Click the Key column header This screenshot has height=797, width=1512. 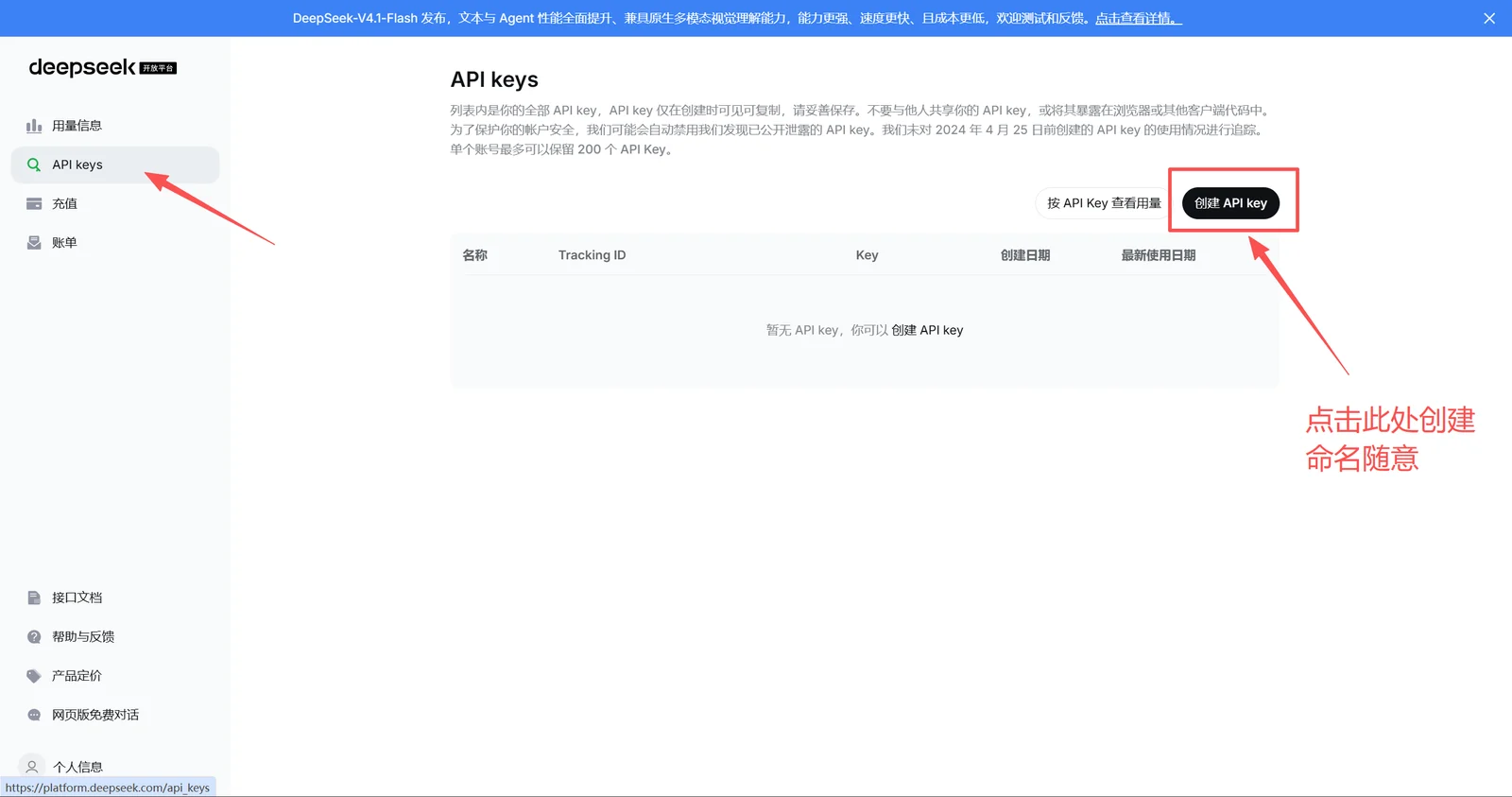[867, 255]
